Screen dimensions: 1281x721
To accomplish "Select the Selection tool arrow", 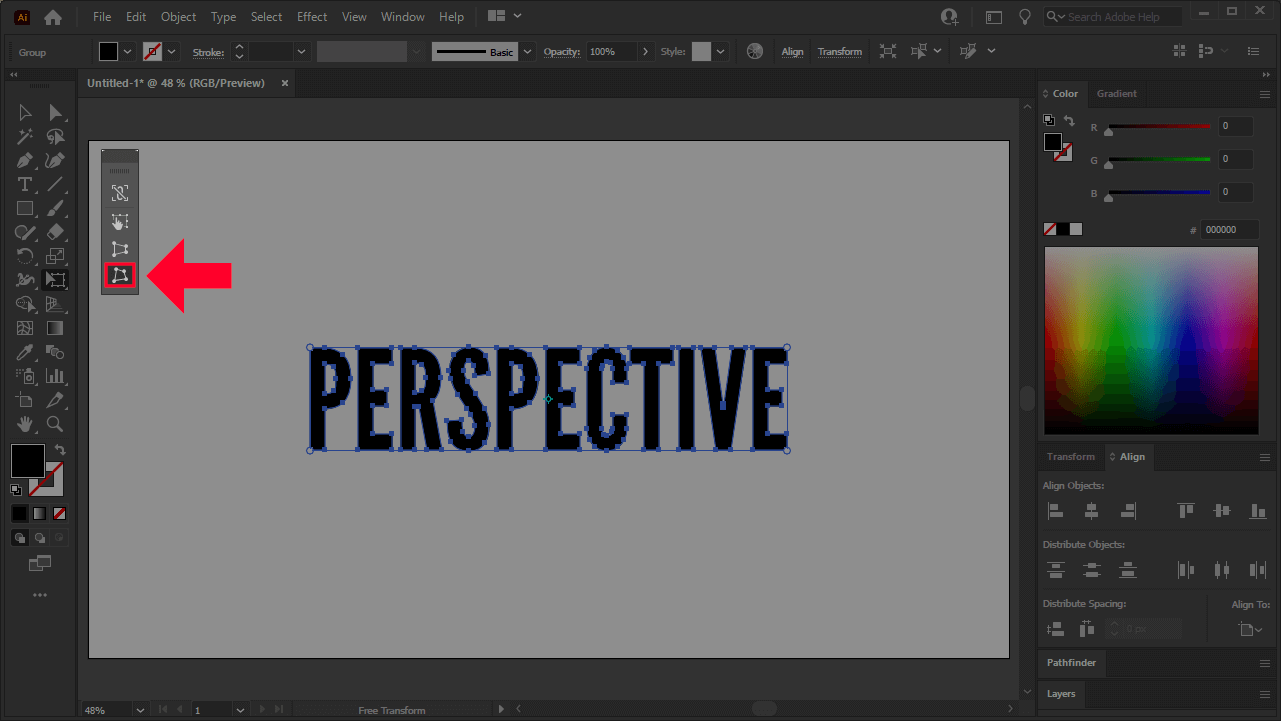I will [25, 112].
